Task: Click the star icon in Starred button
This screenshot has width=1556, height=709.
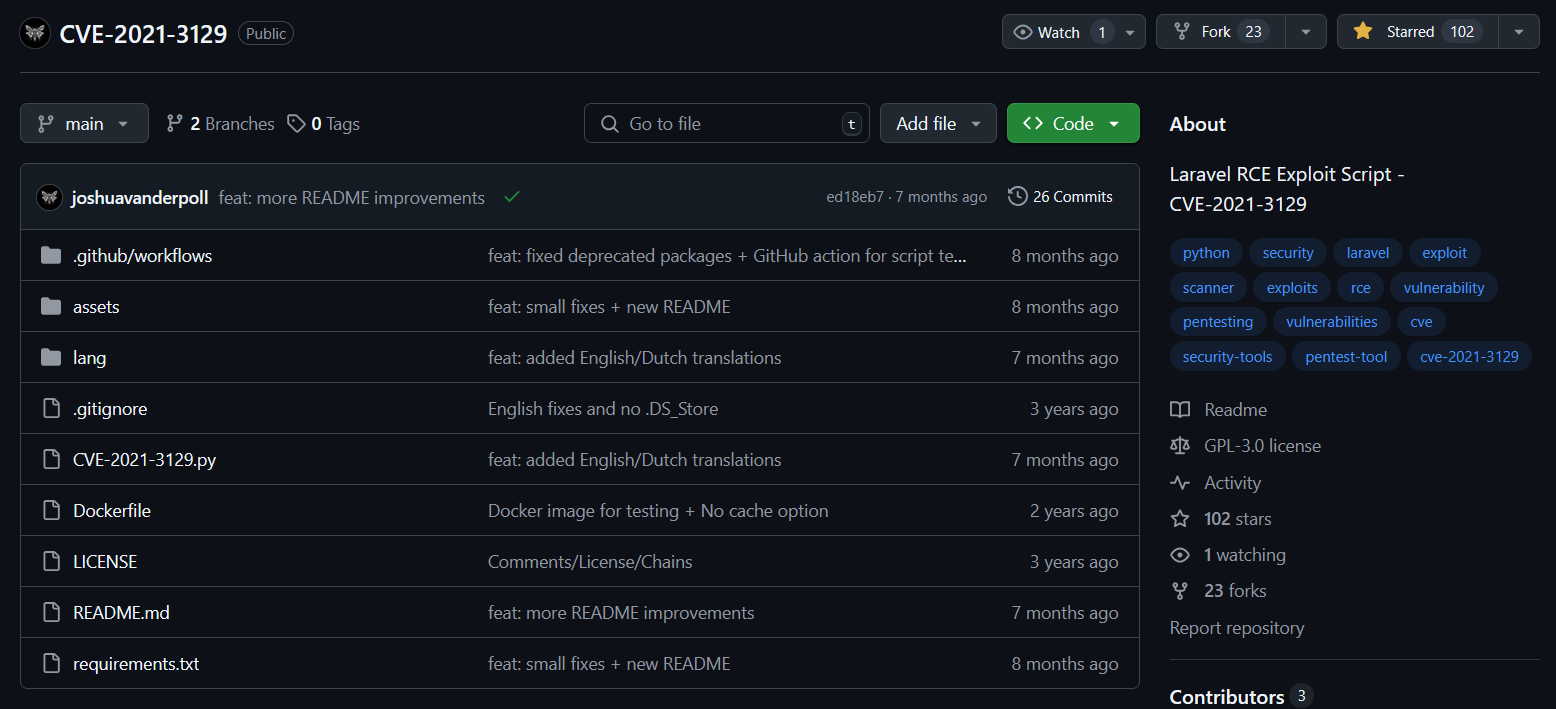Action: click(x=1363, y=32)
